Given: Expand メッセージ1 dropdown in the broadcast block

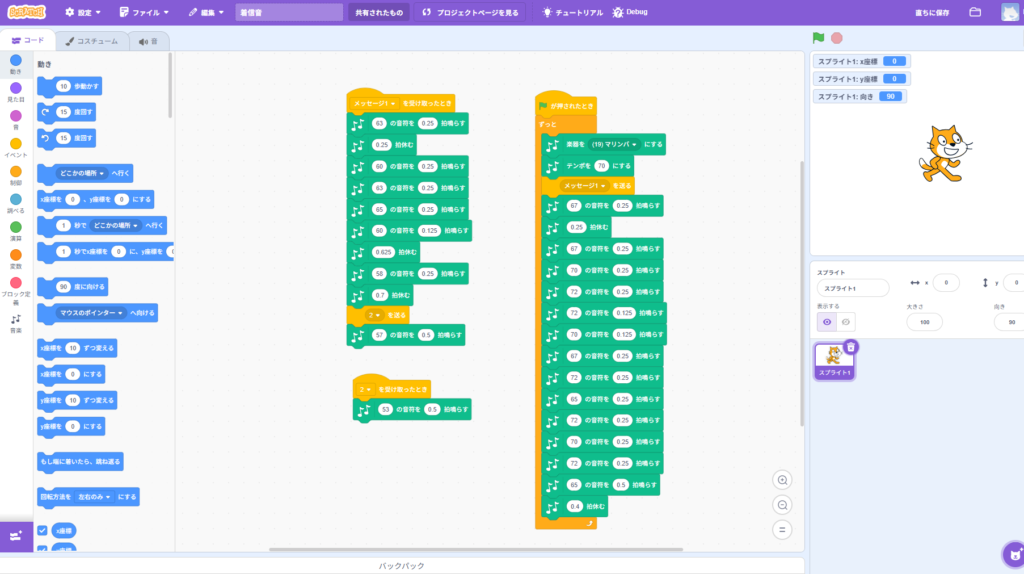Looking at the screenshot, I should tap(584, 185).
